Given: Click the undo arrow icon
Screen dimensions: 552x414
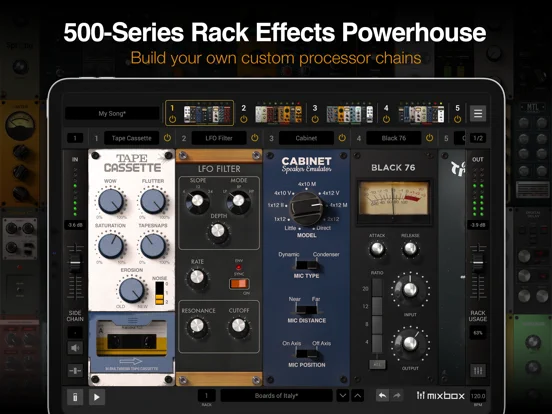Looking at the screenshot, I should [x=382, y=396].
